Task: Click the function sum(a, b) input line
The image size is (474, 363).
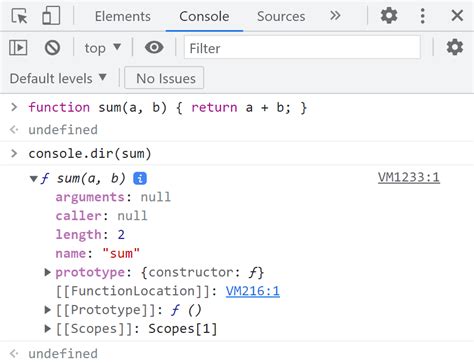Action: tap(168, 107)
